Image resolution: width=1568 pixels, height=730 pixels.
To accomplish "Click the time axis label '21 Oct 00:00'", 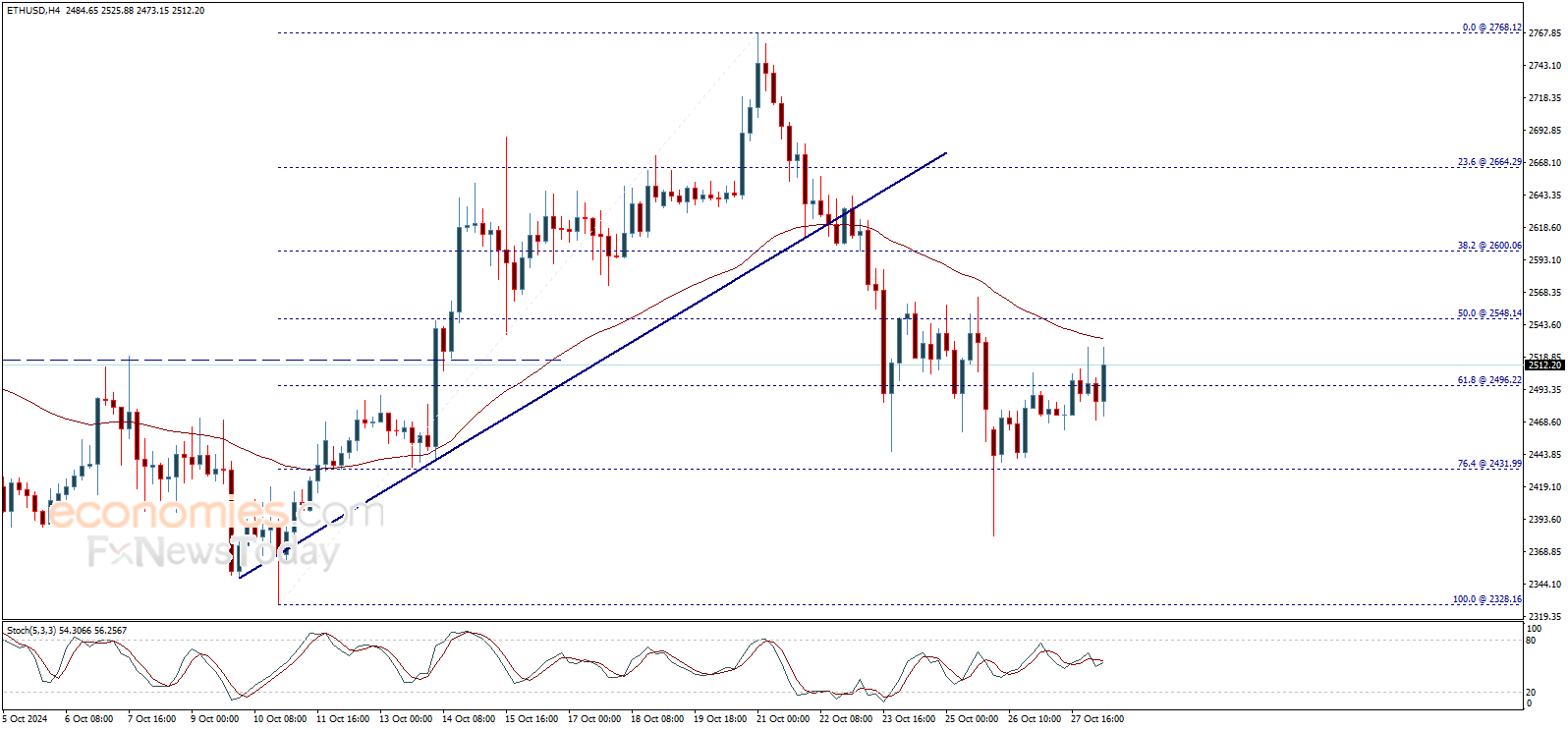I will pyautogui.click(x=782, y=719).
